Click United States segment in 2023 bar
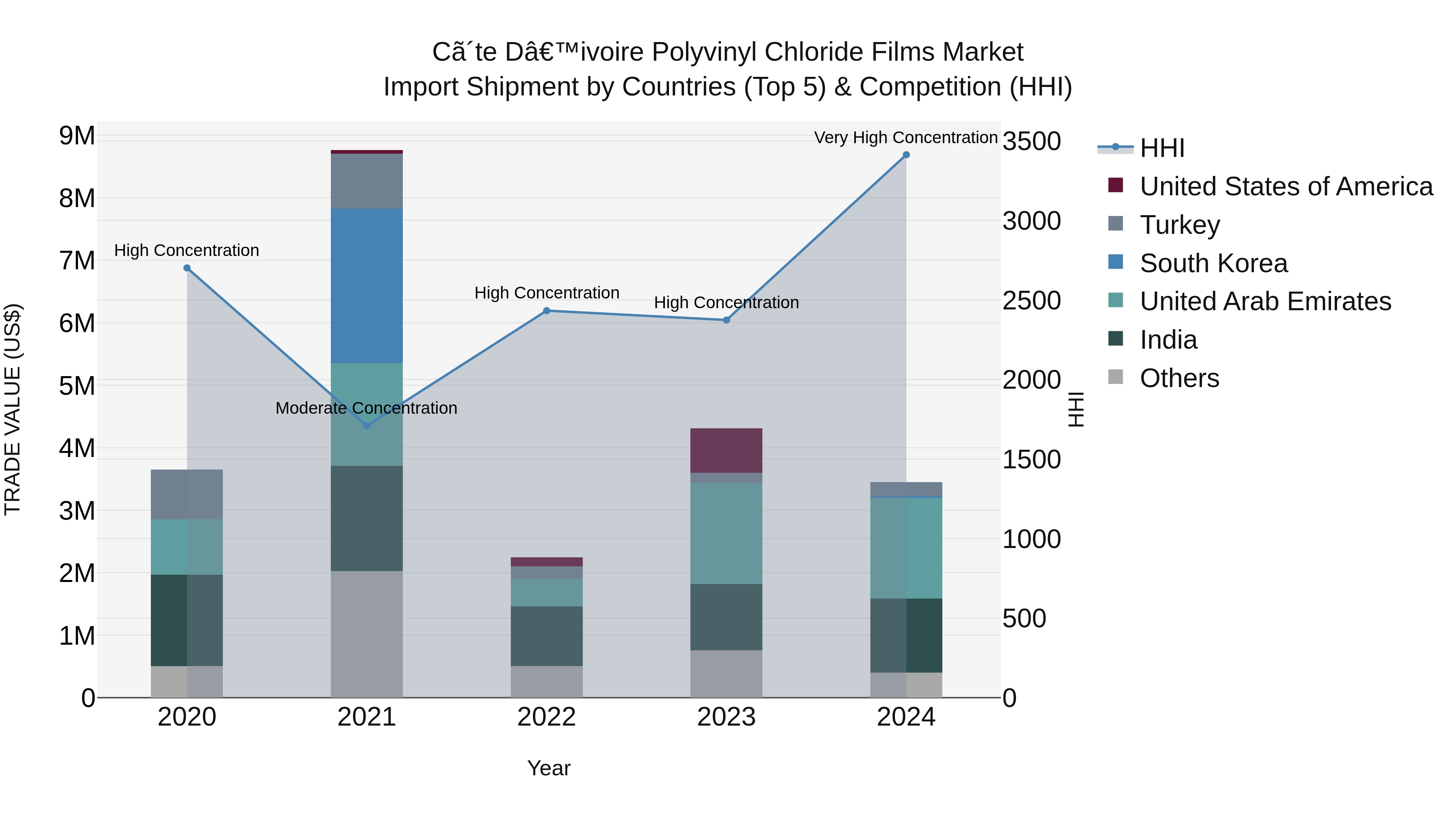This screenshot has height=819, width=1456. pyautogui.click(x=726, y=451)
